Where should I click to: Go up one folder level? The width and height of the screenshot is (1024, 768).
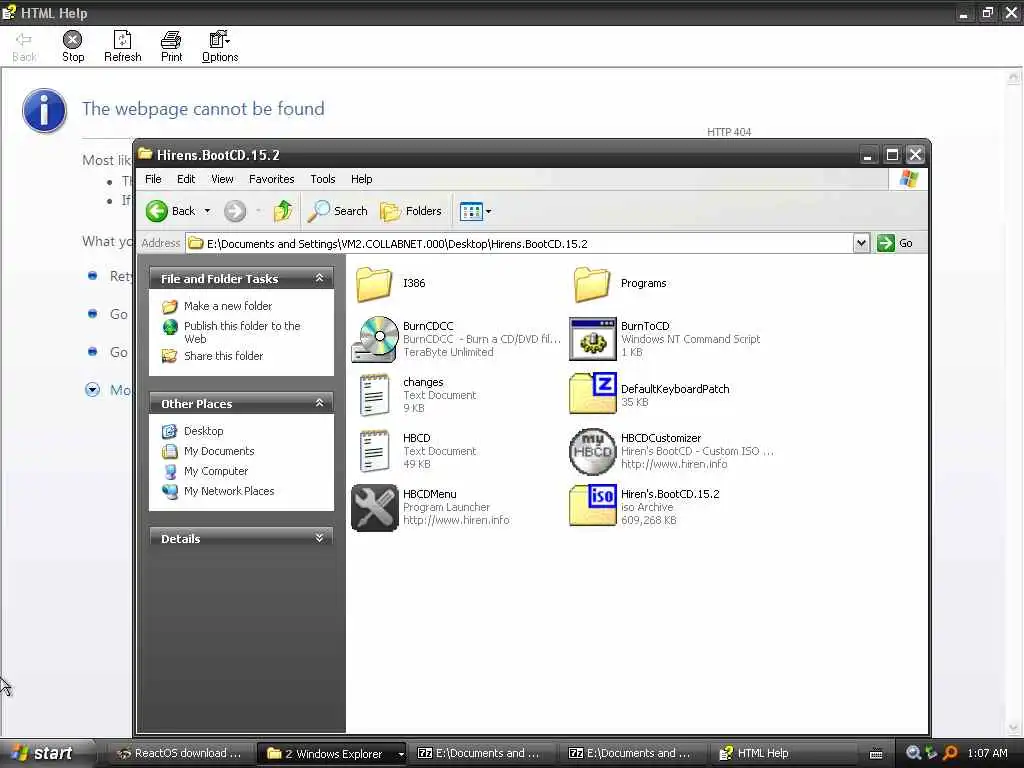(283, 211)
